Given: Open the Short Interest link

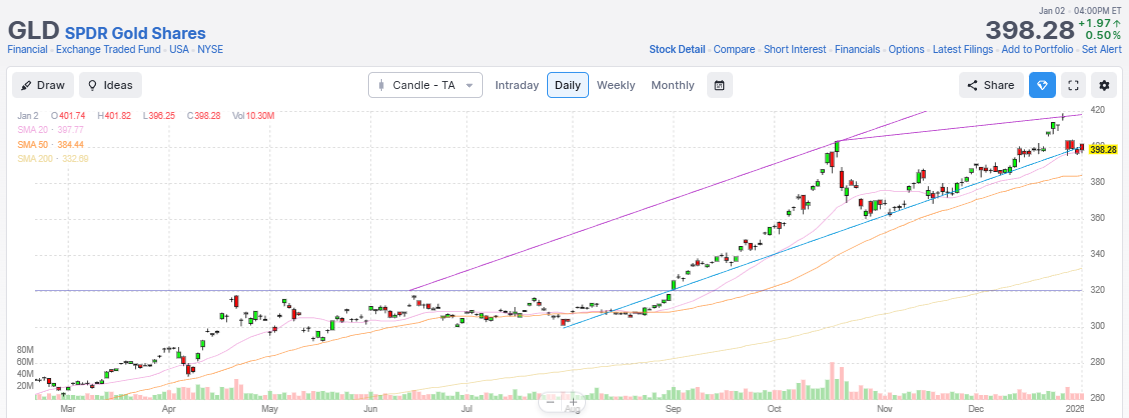Looking at the screenshot, I should tap(795, 50).
